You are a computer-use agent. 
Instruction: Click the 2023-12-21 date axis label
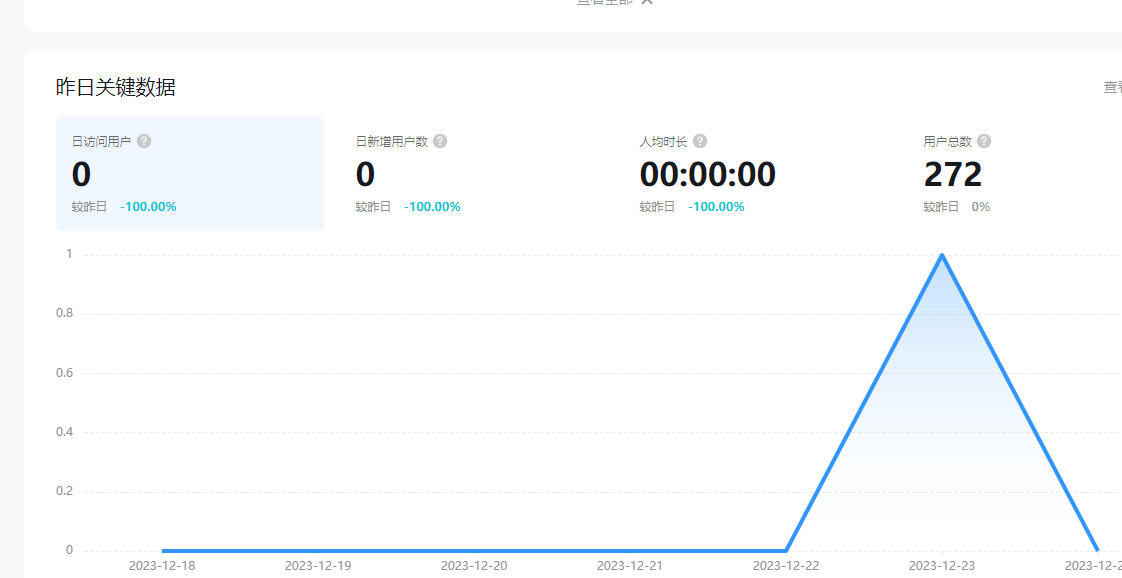pyautogui.click(x=630, y=566)
